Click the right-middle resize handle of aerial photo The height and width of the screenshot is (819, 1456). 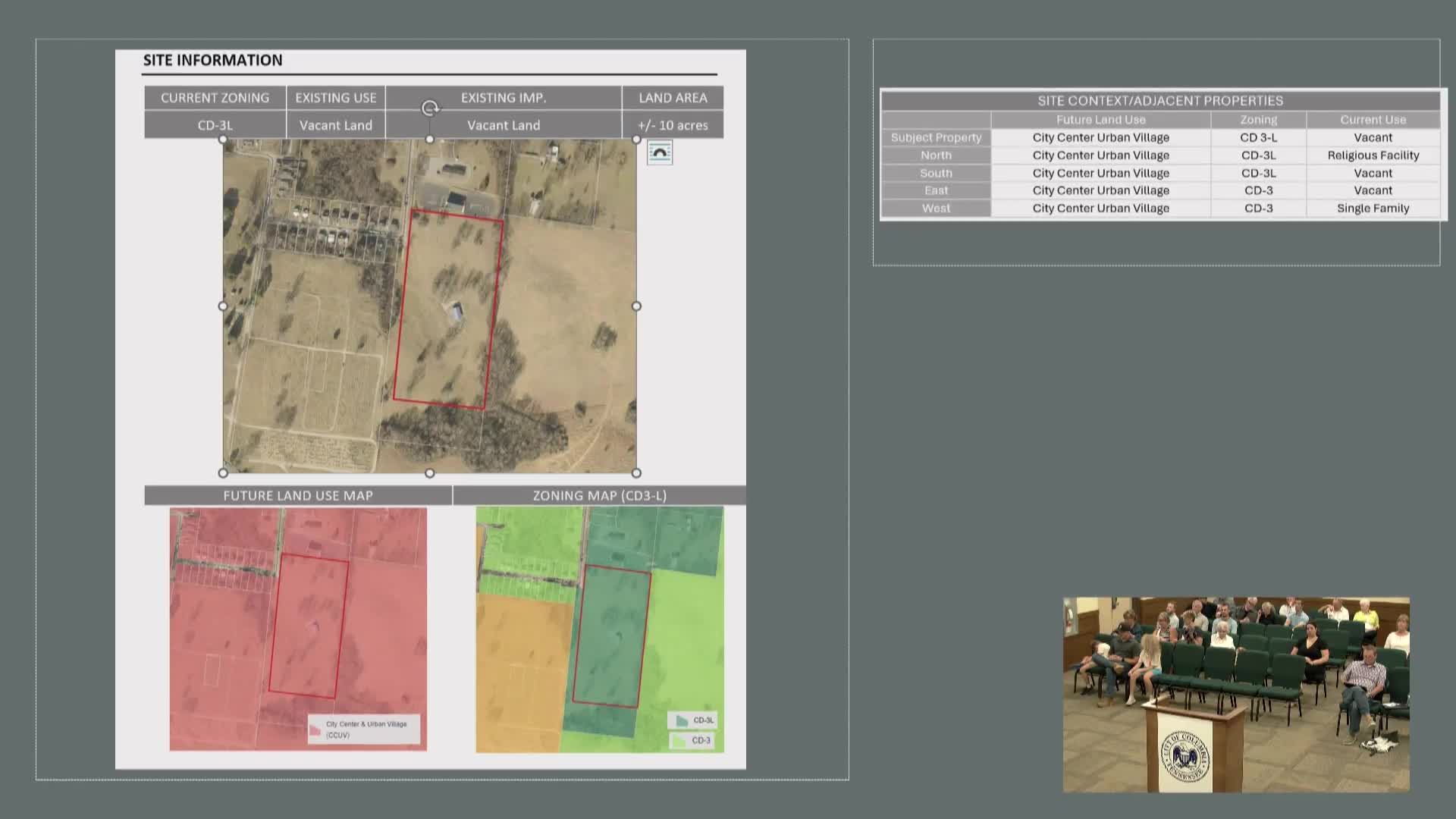636,306
